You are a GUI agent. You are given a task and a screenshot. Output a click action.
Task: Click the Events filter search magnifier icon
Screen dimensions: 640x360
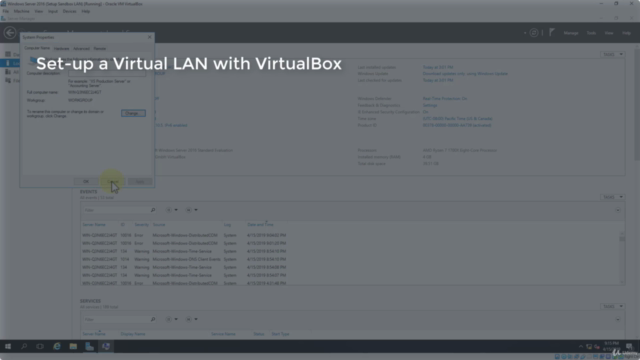click(x=153, y=210)
